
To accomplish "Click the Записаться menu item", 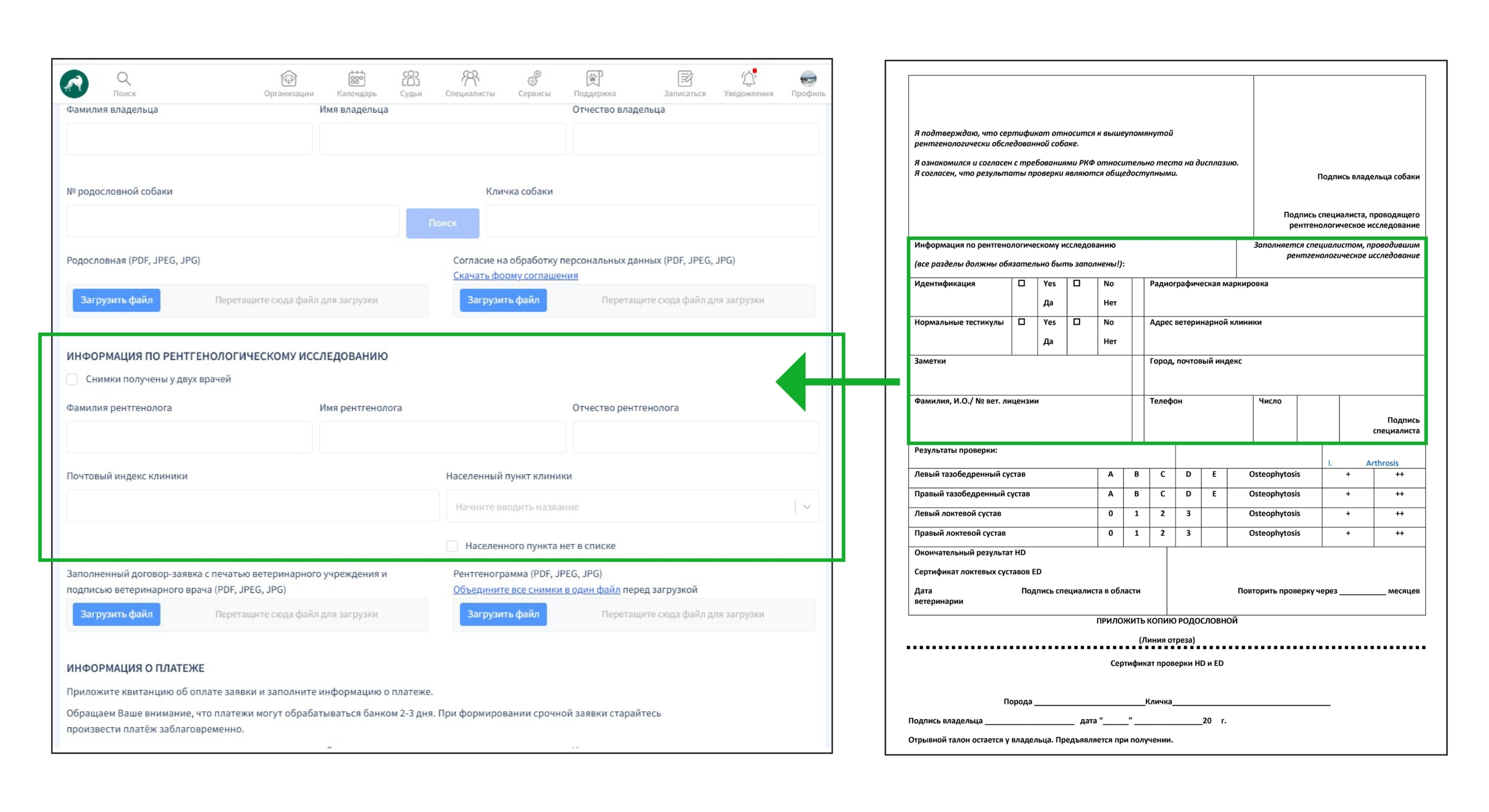I will pos(685,83).
